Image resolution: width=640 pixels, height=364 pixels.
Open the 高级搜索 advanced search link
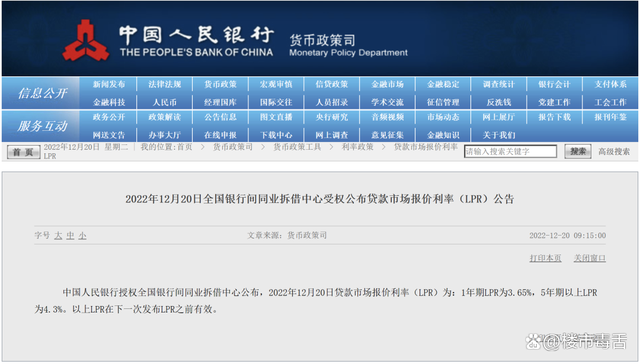click(614, 152)
